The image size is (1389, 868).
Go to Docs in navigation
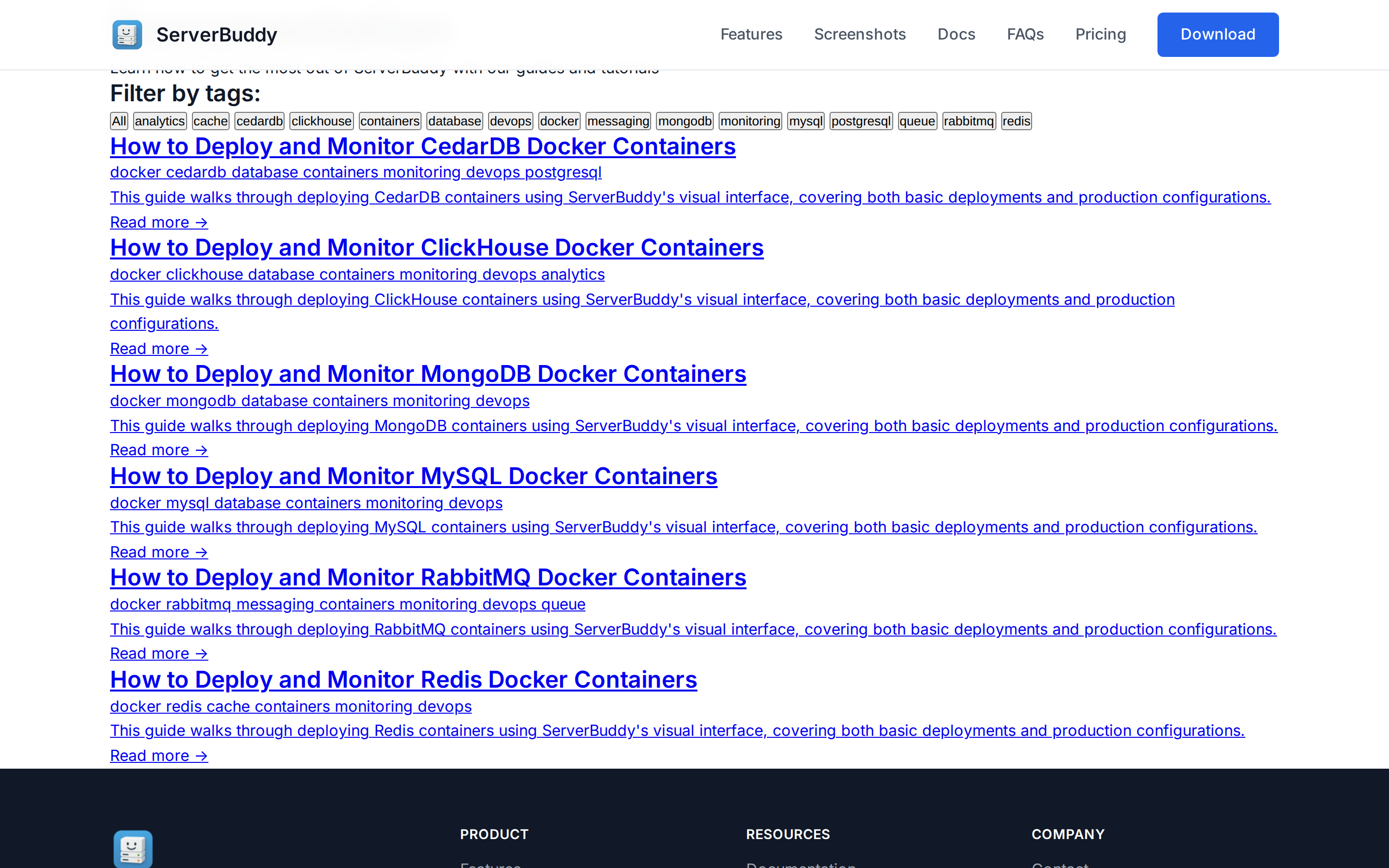click(956, 34)
